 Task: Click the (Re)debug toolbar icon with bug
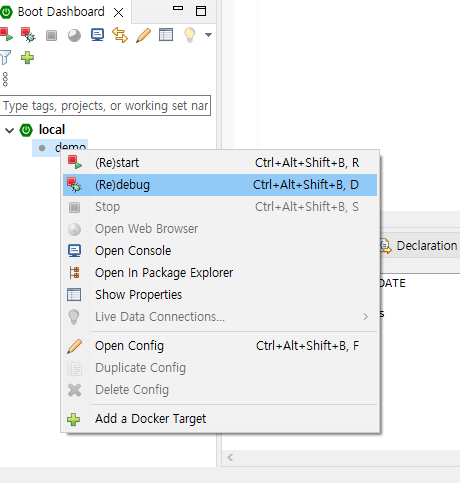[x=28, y=35]
